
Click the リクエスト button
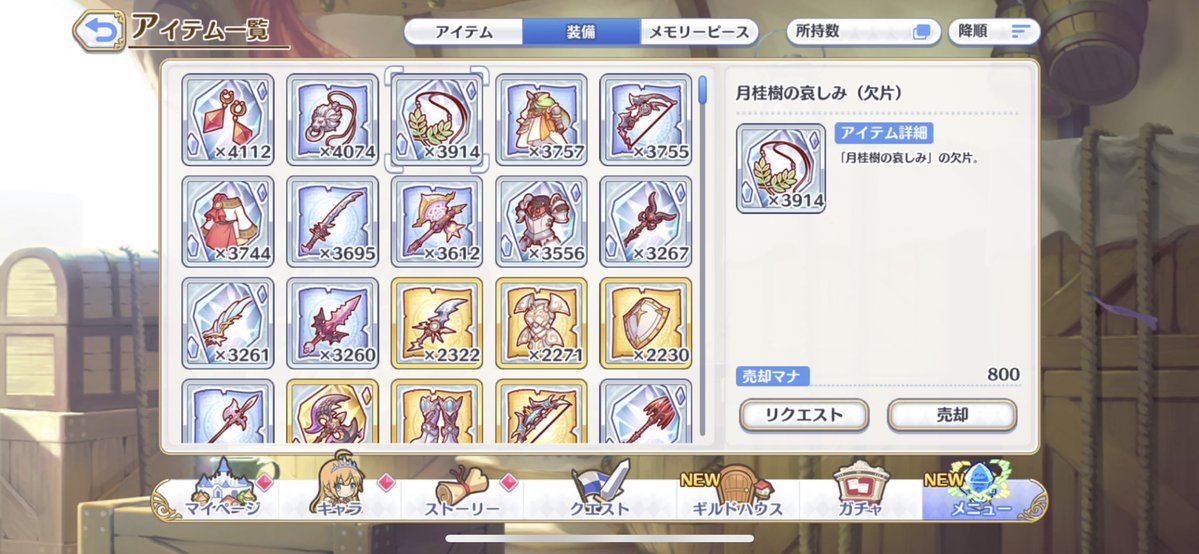pyautogui.click(x=804, y=415)
